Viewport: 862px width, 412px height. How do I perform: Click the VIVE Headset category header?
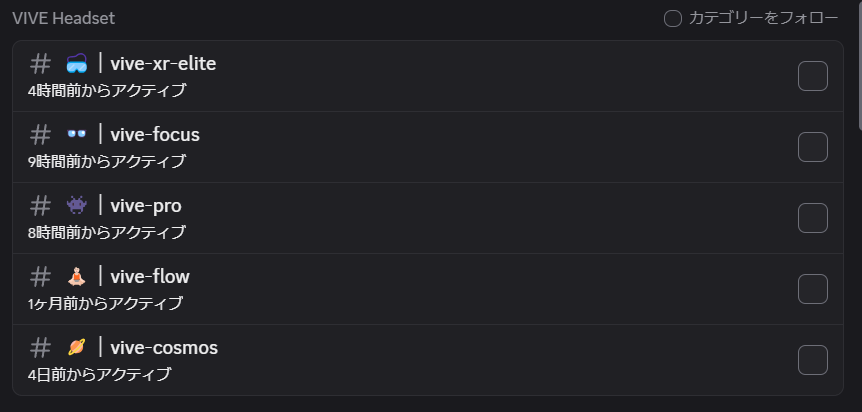click(64, 18)
